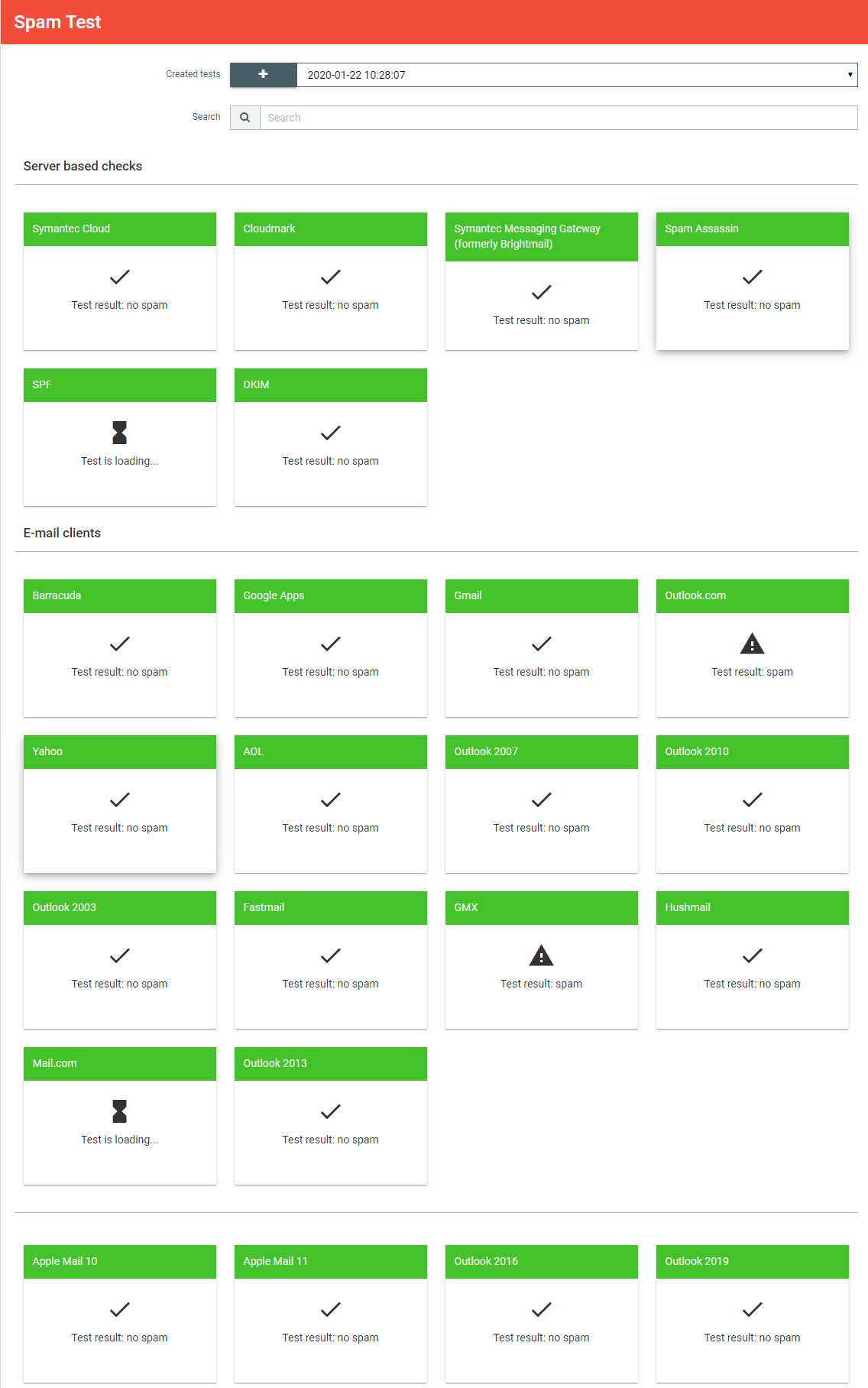Image resolution: width=868 pixels, height=1388 pixels.
Task: Open the Apple Mail 11 card header
Action: 330,1262
